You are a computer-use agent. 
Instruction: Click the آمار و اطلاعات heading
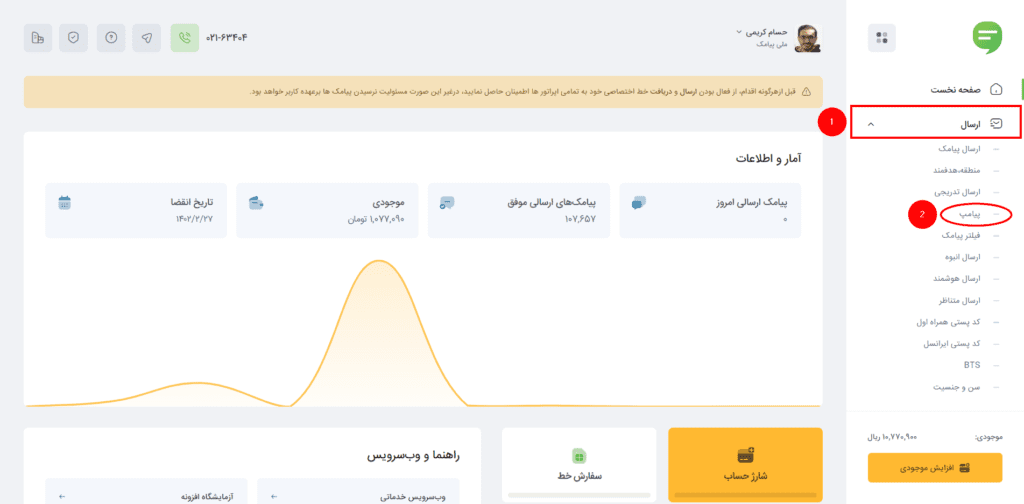point(768,158)
